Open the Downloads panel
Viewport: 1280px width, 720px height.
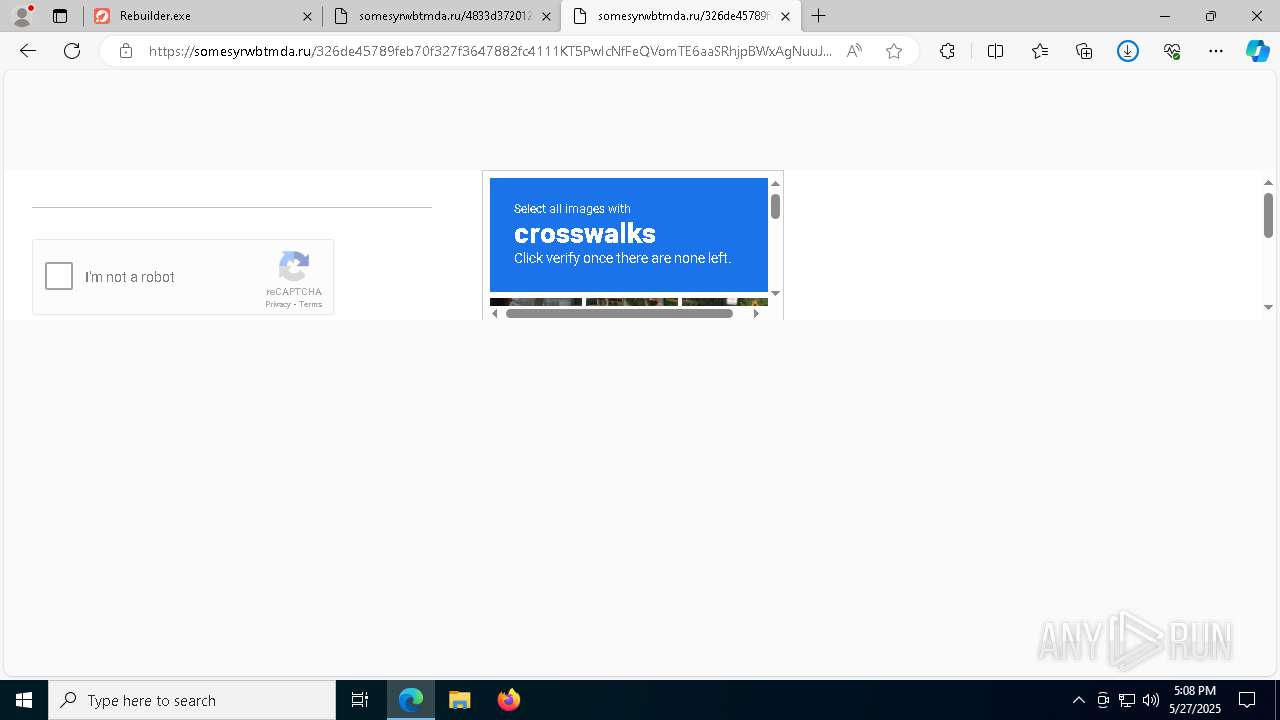coord(1128,51)
